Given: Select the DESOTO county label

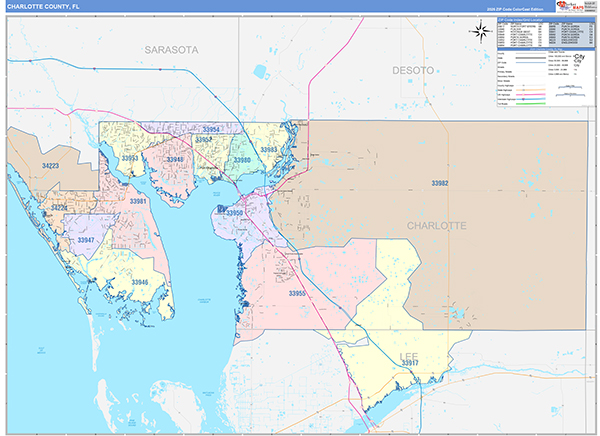Looking at the screenshot, I should [x=413, y=70].
